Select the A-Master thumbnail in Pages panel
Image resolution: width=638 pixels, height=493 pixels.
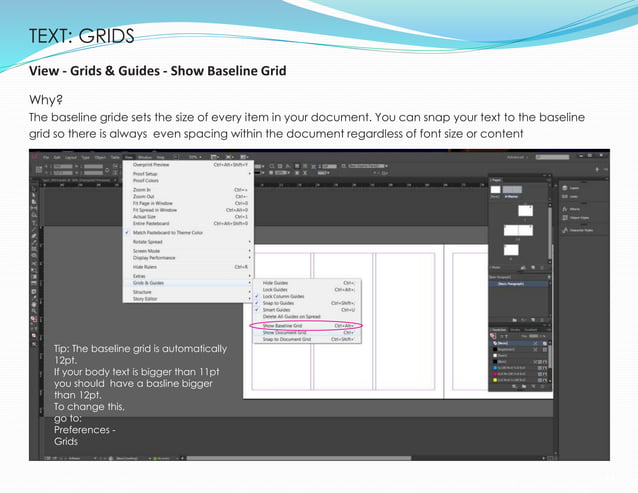click(x=512, y=190)
